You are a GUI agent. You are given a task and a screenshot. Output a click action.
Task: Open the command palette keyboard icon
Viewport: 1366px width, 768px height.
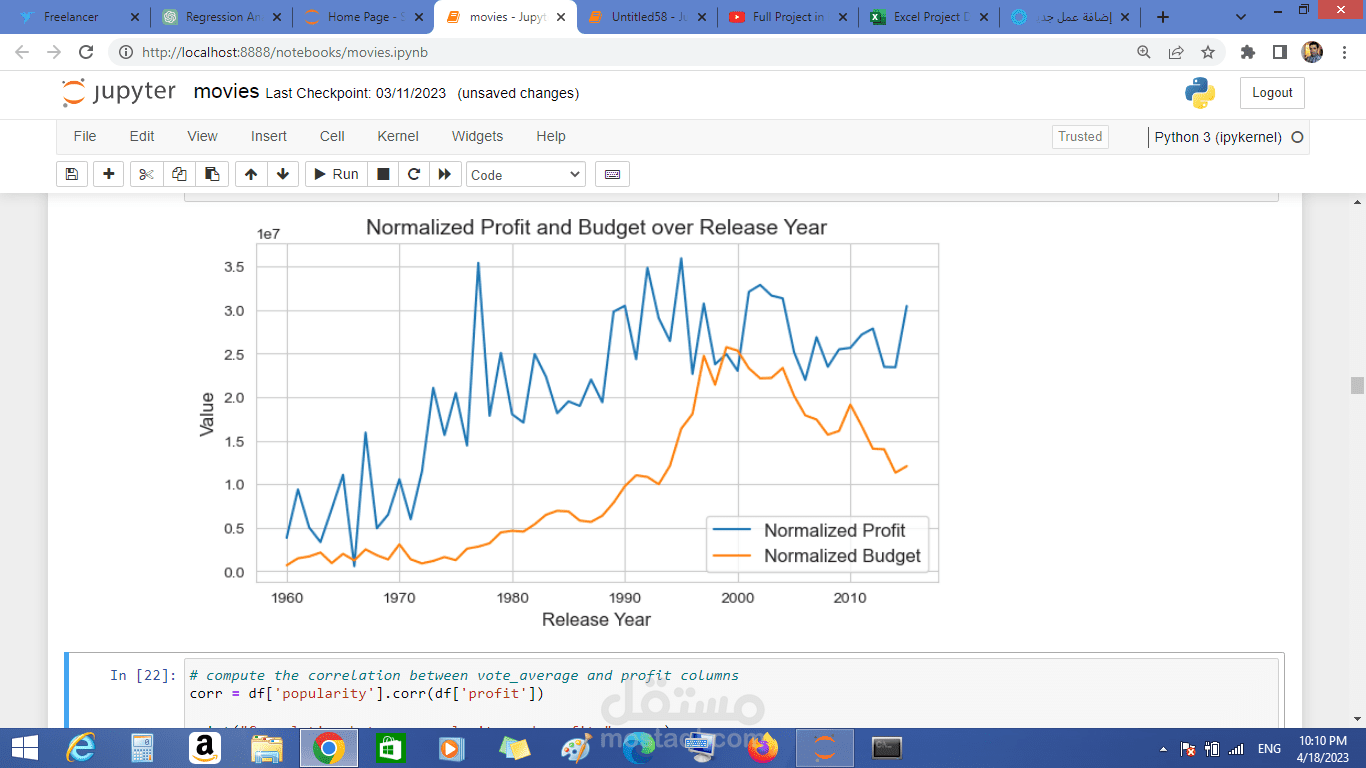coord(612,174)
